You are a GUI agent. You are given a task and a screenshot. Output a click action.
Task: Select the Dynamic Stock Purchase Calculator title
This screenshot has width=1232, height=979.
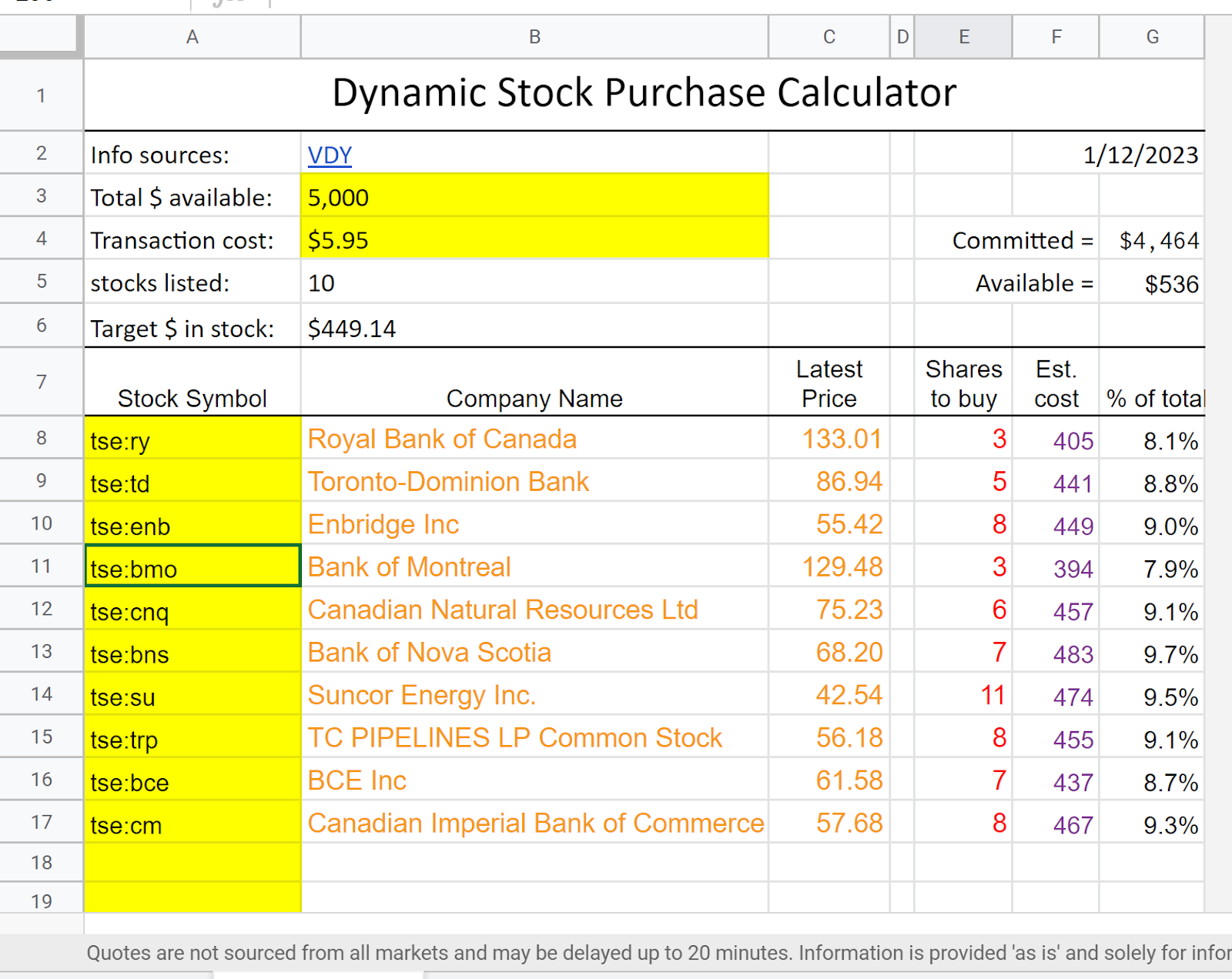click(644, 94)
